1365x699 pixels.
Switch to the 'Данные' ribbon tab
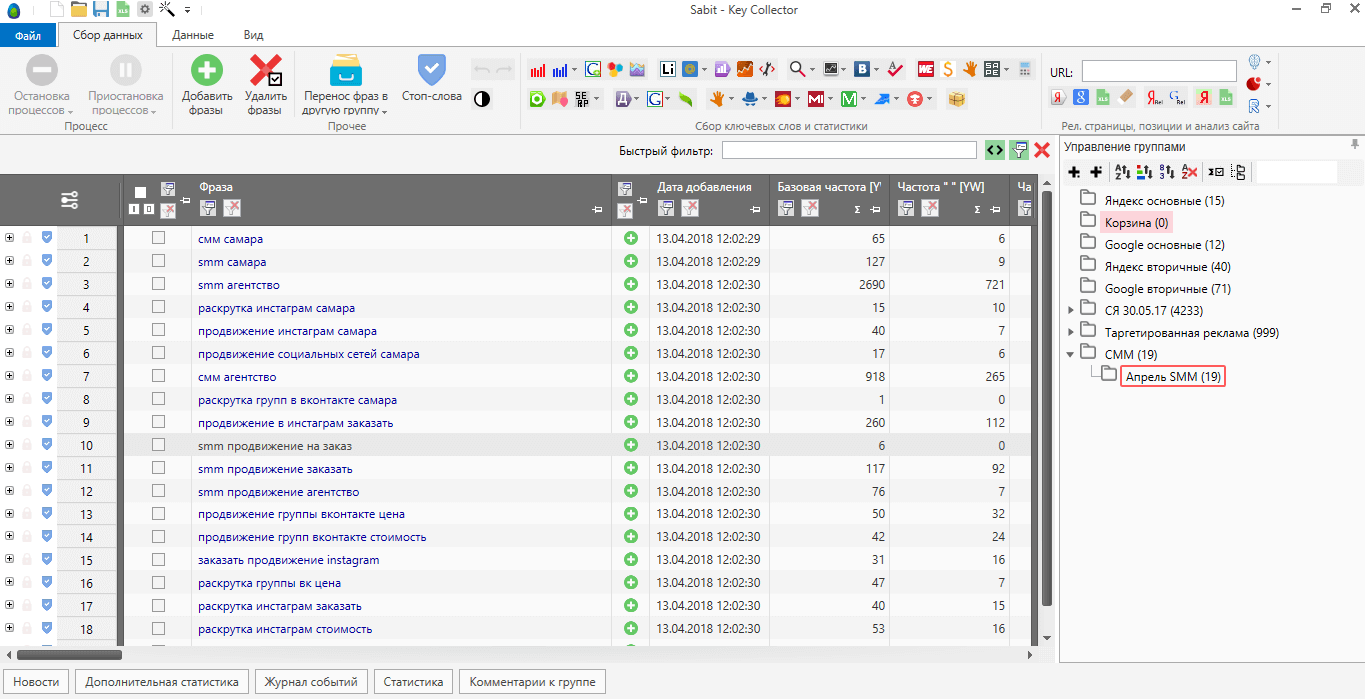coord(192,35)
